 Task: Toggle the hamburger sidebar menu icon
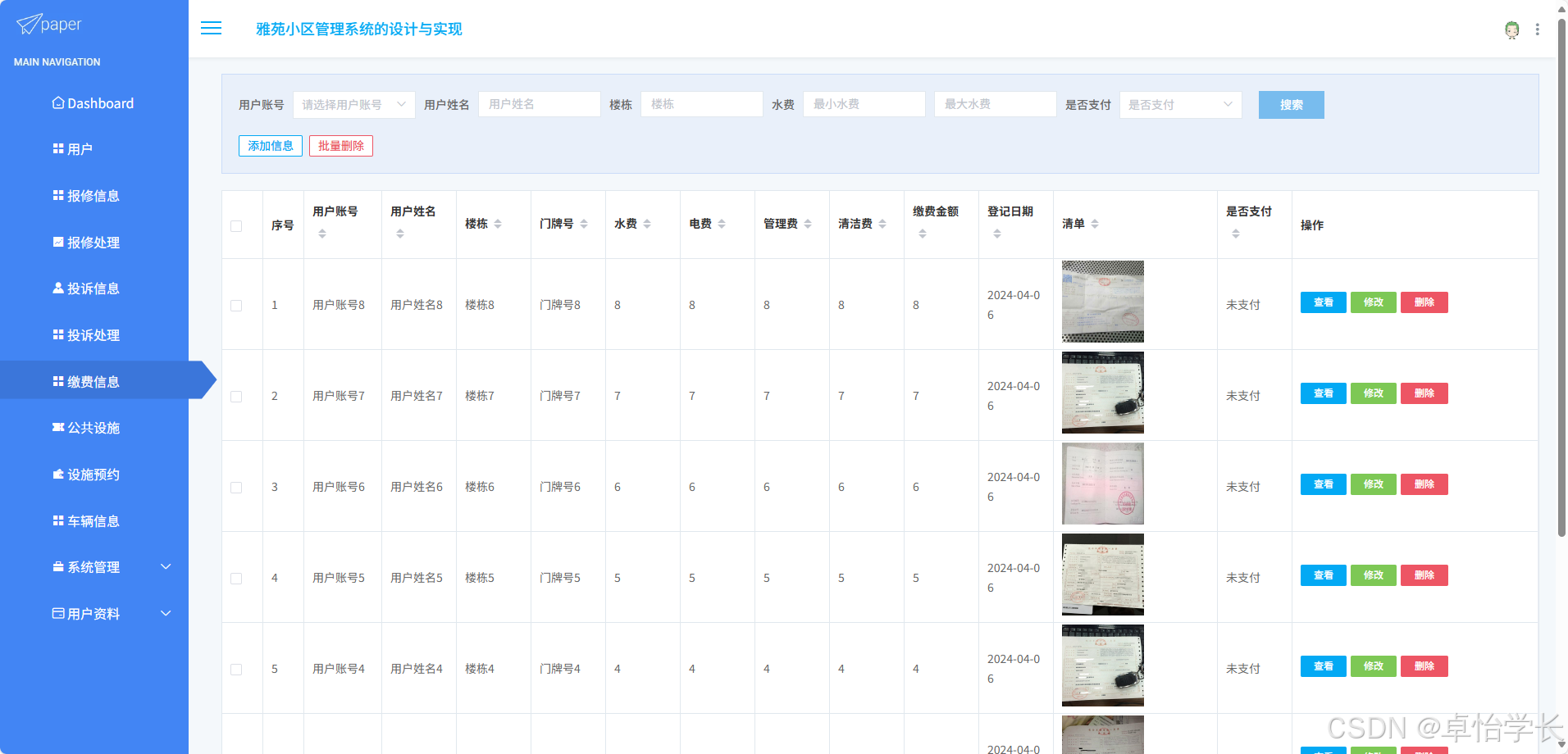click(x=212, y=29)
